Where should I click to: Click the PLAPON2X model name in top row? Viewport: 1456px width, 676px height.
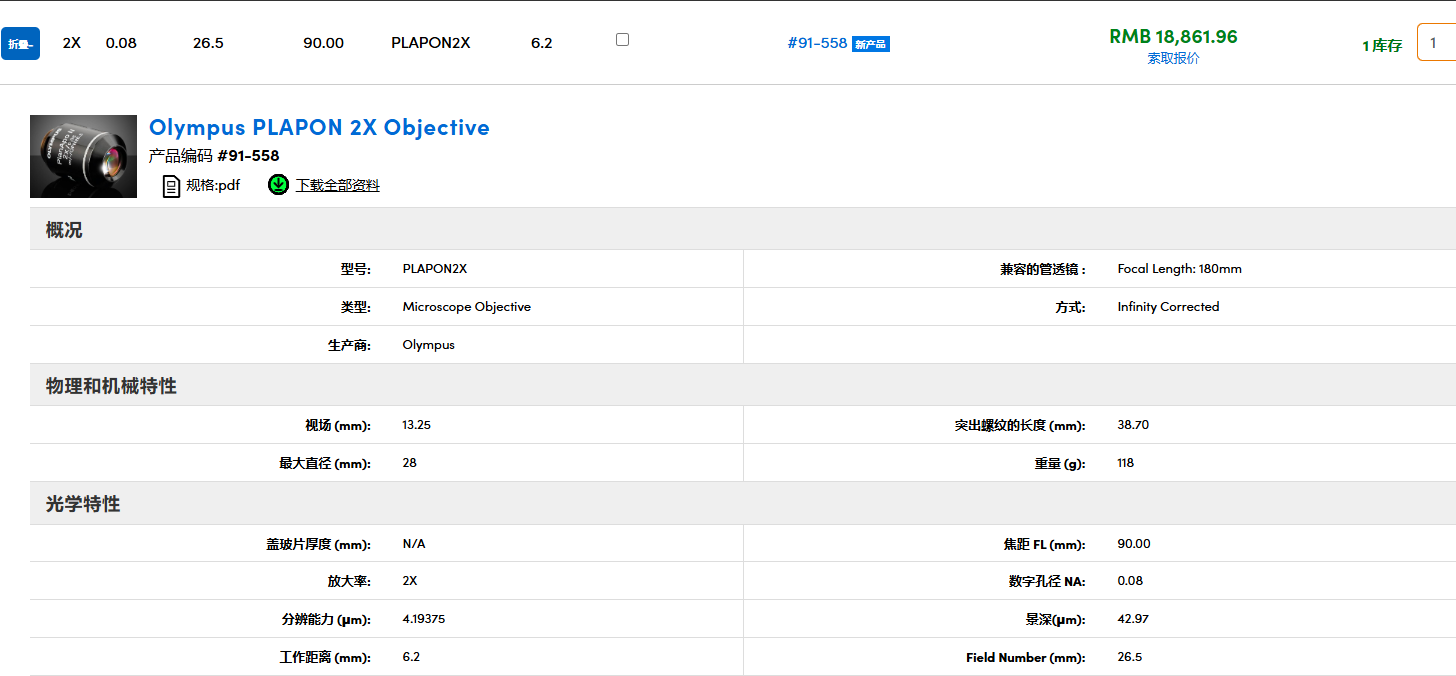tap(430, 43)
